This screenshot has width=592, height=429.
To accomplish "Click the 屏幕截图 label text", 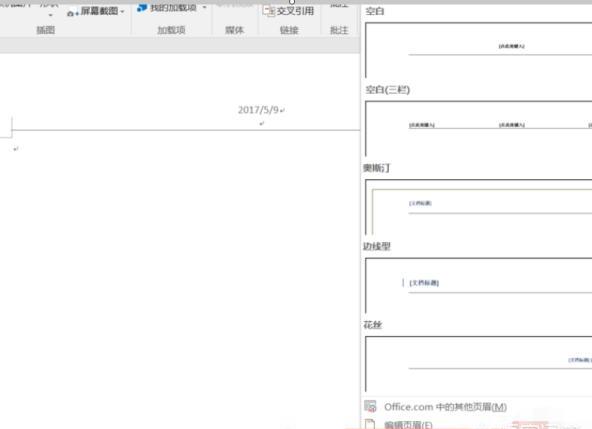I will 99,11.
